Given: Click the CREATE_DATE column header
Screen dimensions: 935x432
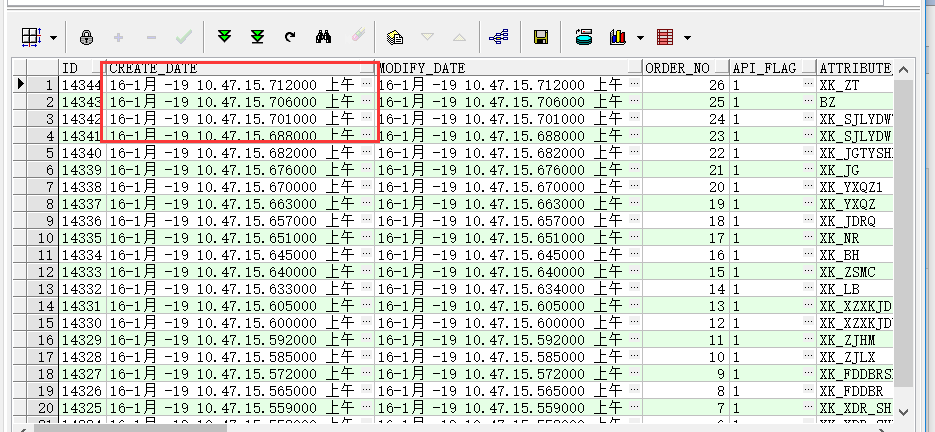Looking at the screenshot, I should [241, 68].
